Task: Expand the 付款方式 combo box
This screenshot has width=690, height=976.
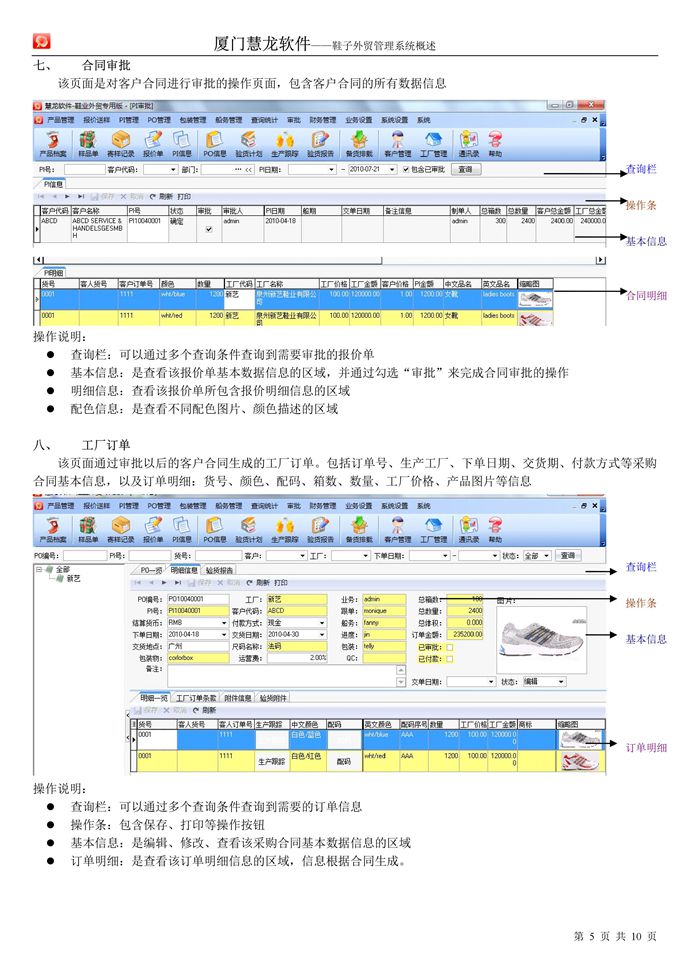Action: tap(321, 622)
